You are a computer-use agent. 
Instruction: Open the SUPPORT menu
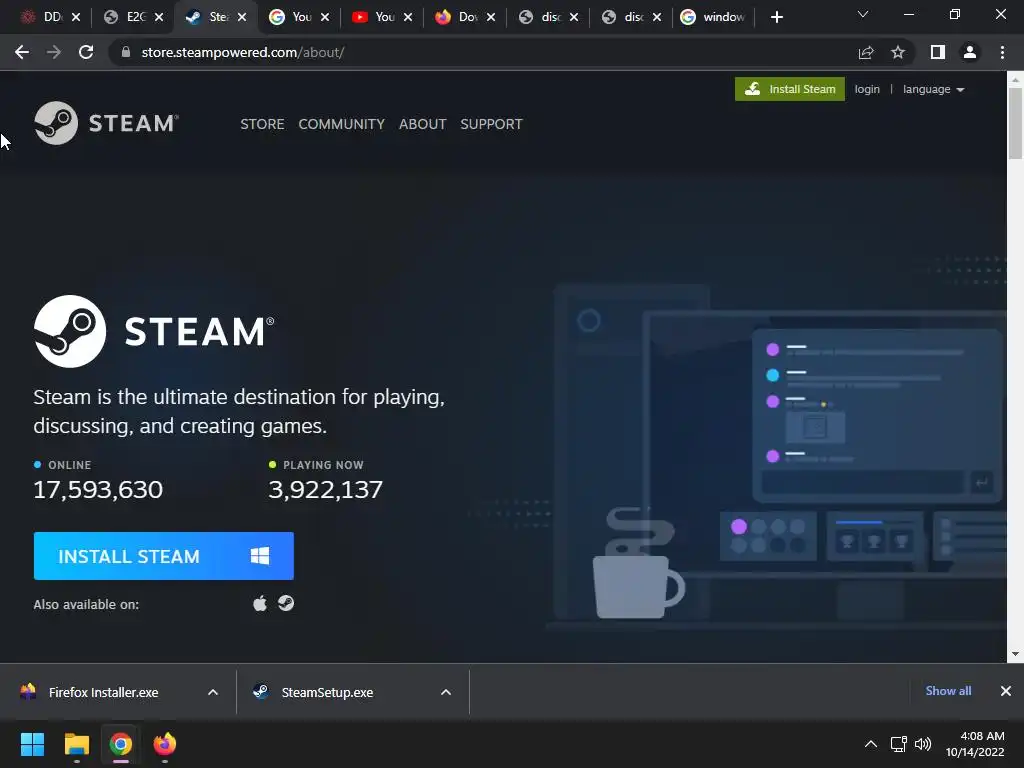pyautogui.click(x=491, y=124)
